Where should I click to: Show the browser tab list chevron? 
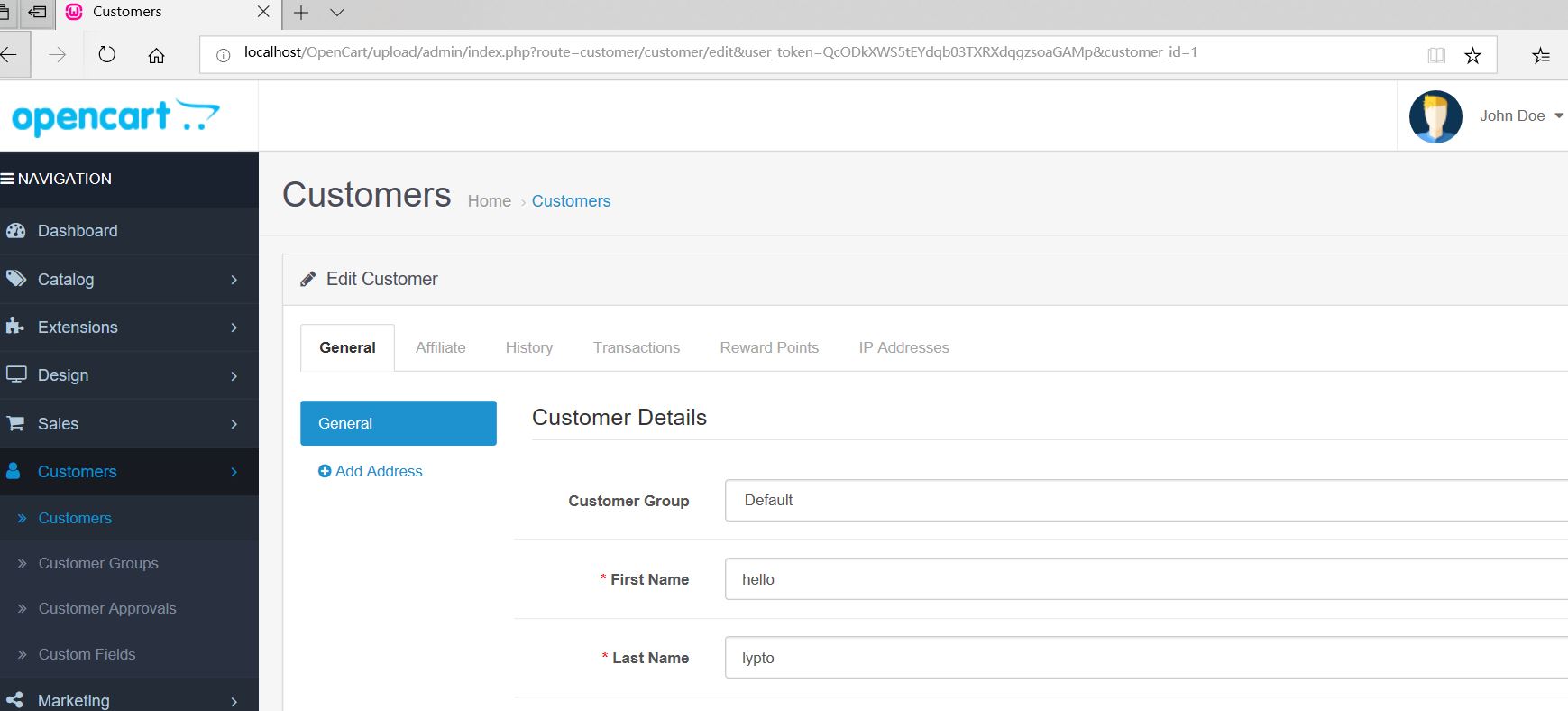pos(337,13)
